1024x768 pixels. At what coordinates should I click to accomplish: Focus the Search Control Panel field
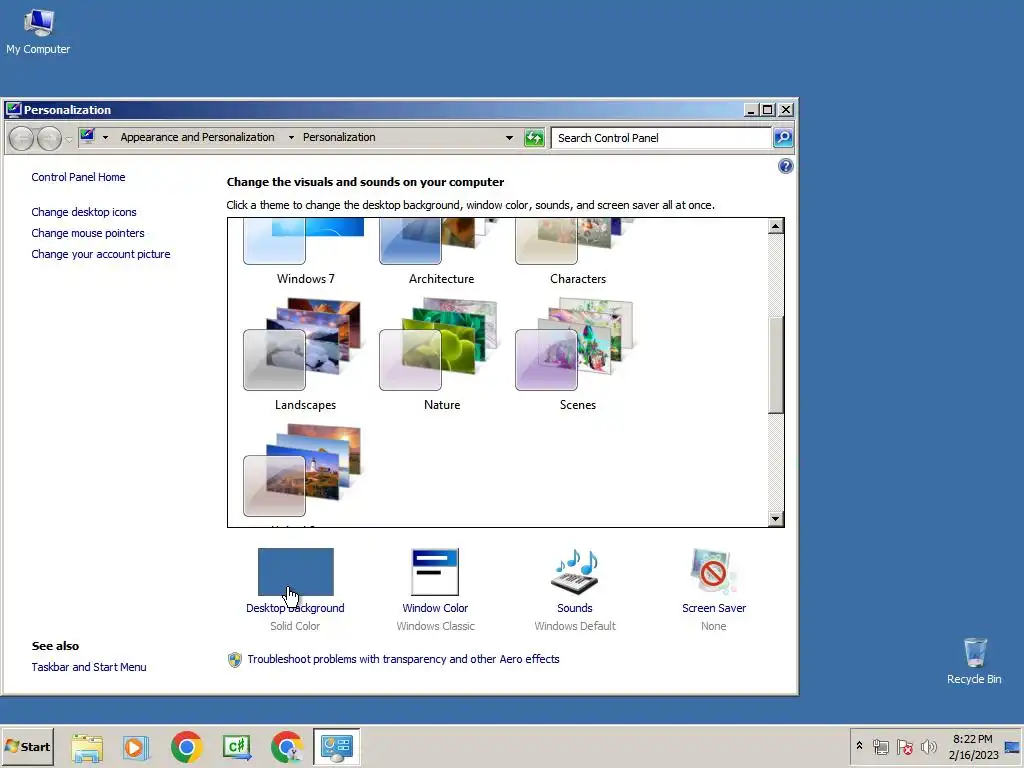[x=661, y=138]
